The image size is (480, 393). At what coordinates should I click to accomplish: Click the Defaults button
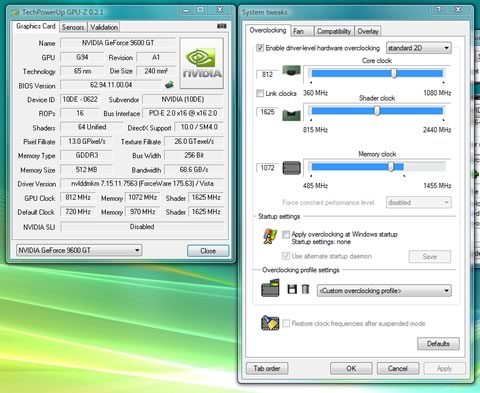[438, 343]
